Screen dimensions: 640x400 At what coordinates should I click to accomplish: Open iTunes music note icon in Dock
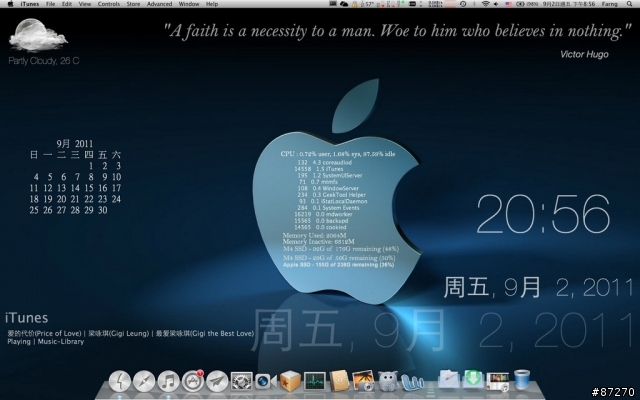click(x=169, y=381)
